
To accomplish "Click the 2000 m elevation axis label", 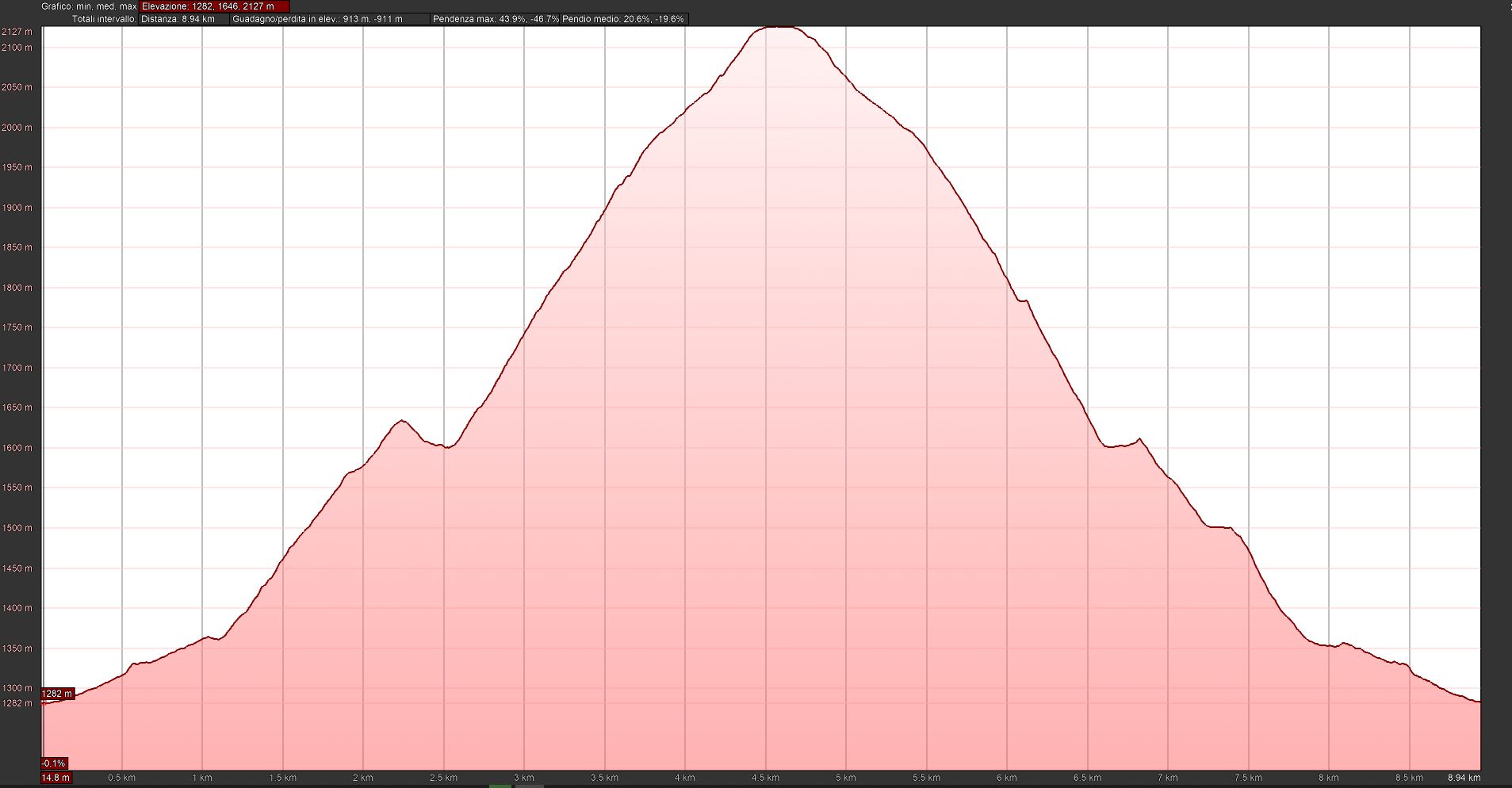I will tap(17, 128).
